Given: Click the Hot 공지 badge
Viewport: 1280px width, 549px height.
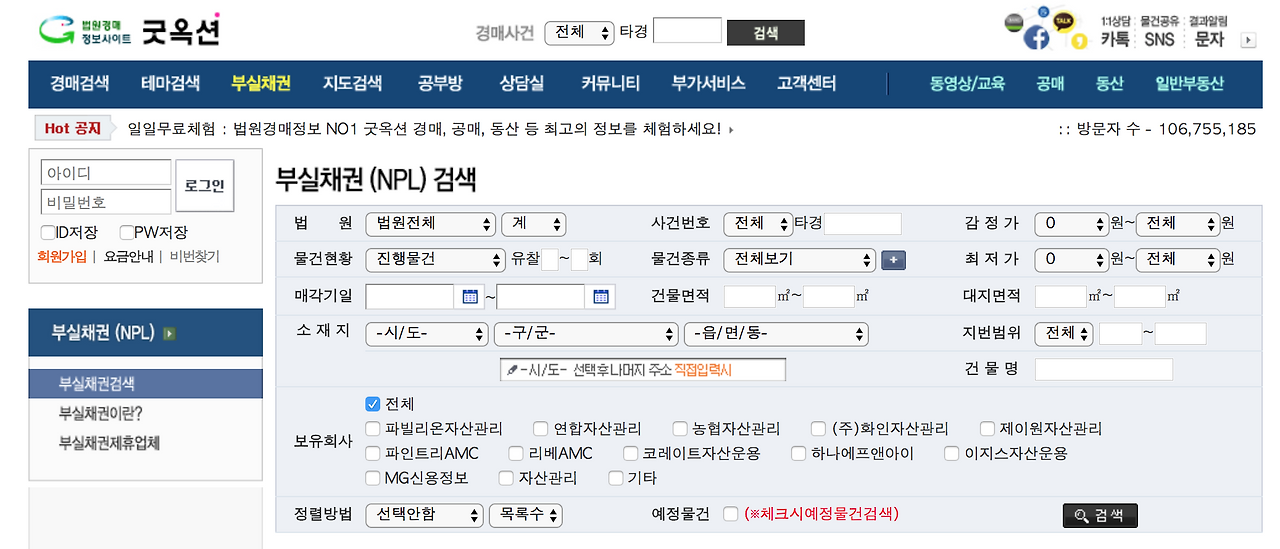Looking at the screenshot, I should tap(74, 129).
